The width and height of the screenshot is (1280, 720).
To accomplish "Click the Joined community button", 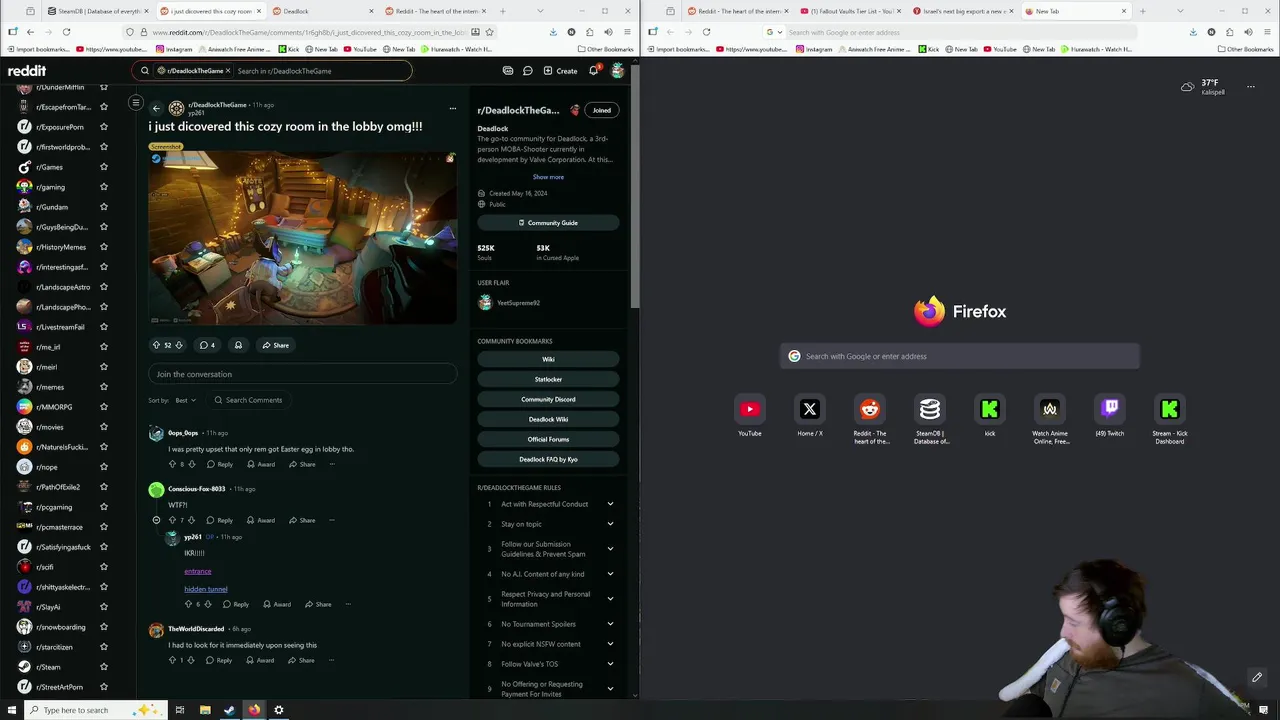I will (x=601, y=110).
